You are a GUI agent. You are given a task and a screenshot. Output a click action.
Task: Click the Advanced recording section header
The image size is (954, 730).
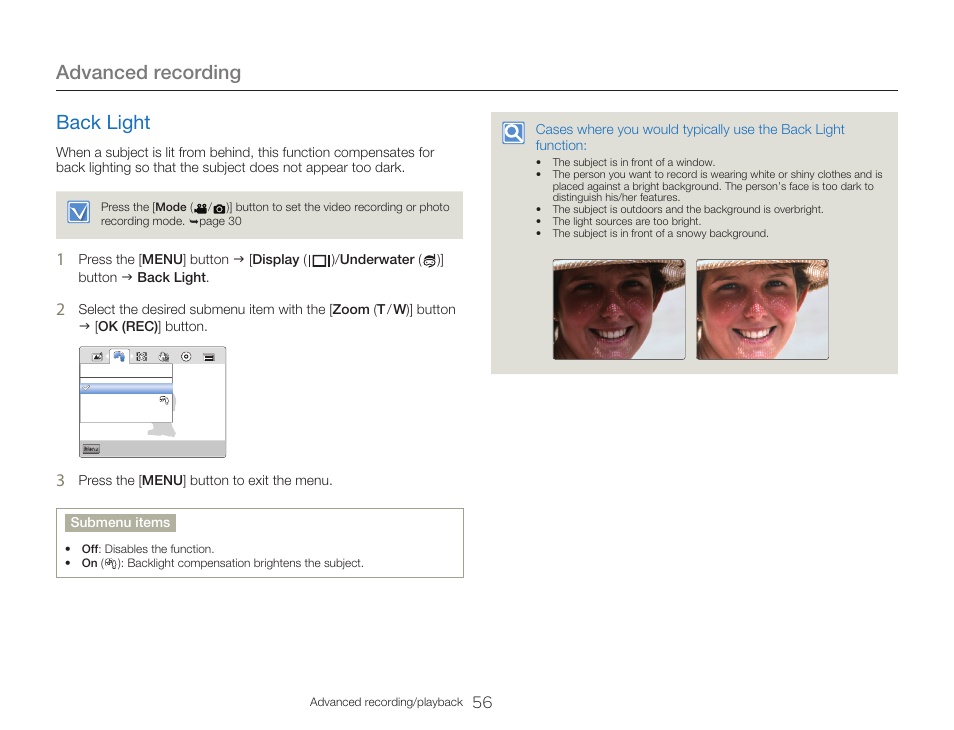(148, 72)
